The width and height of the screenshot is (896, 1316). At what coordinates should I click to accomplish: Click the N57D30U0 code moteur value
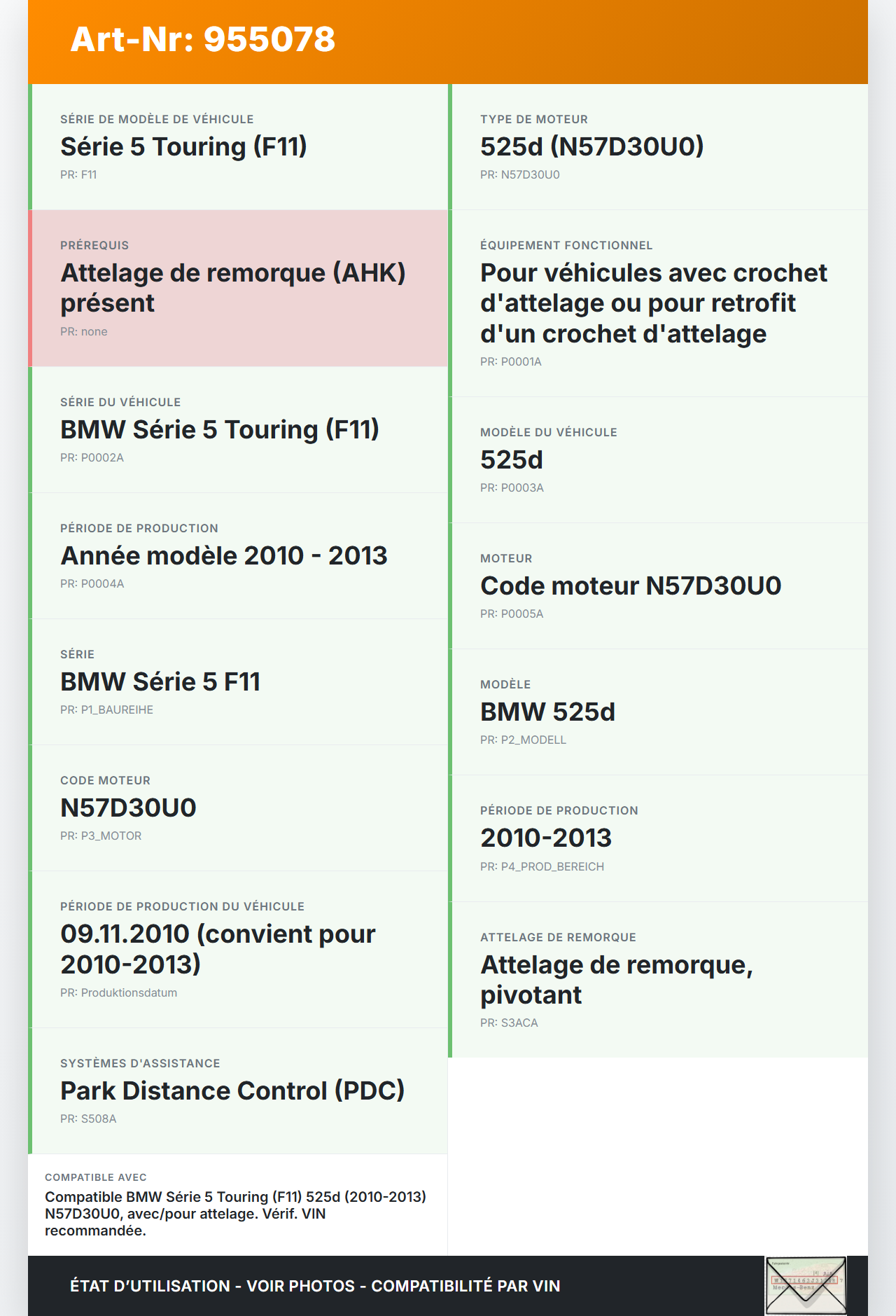click(128, 808)
